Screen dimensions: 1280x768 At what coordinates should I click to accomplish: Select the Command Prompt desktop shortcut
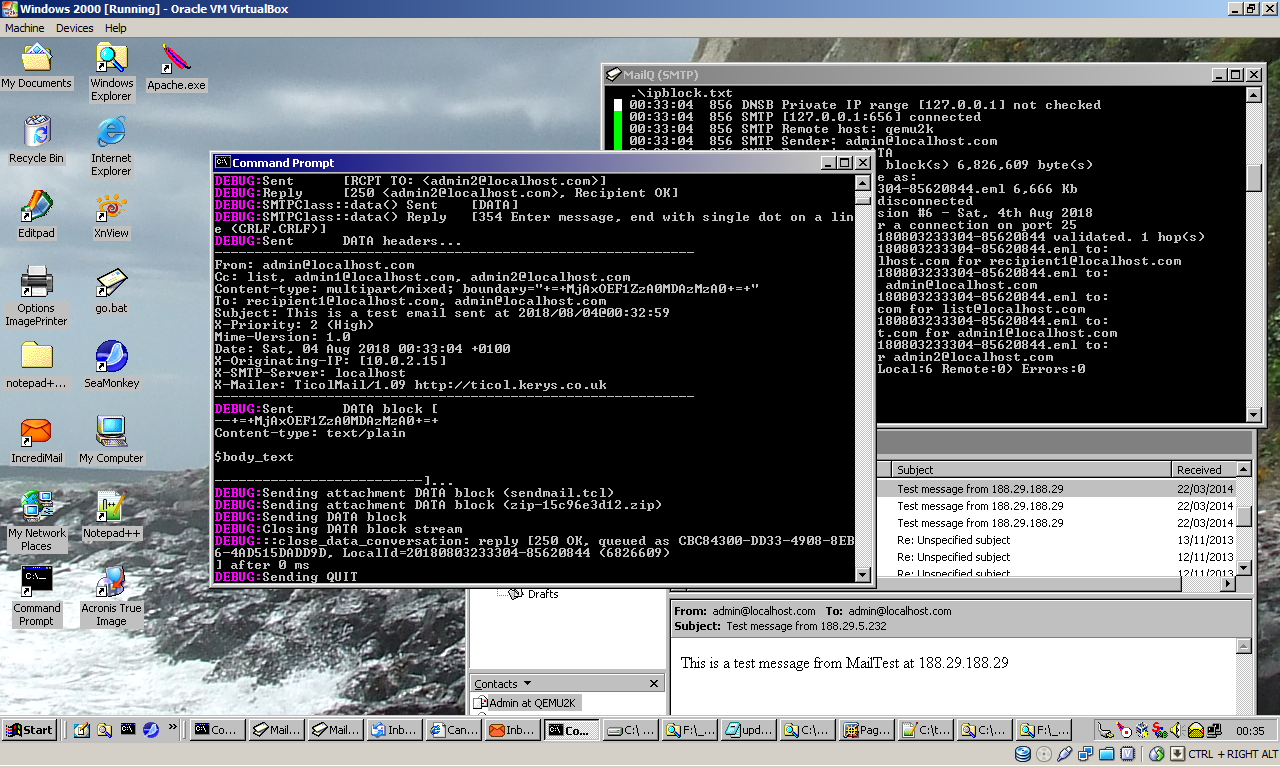[36, 596]
